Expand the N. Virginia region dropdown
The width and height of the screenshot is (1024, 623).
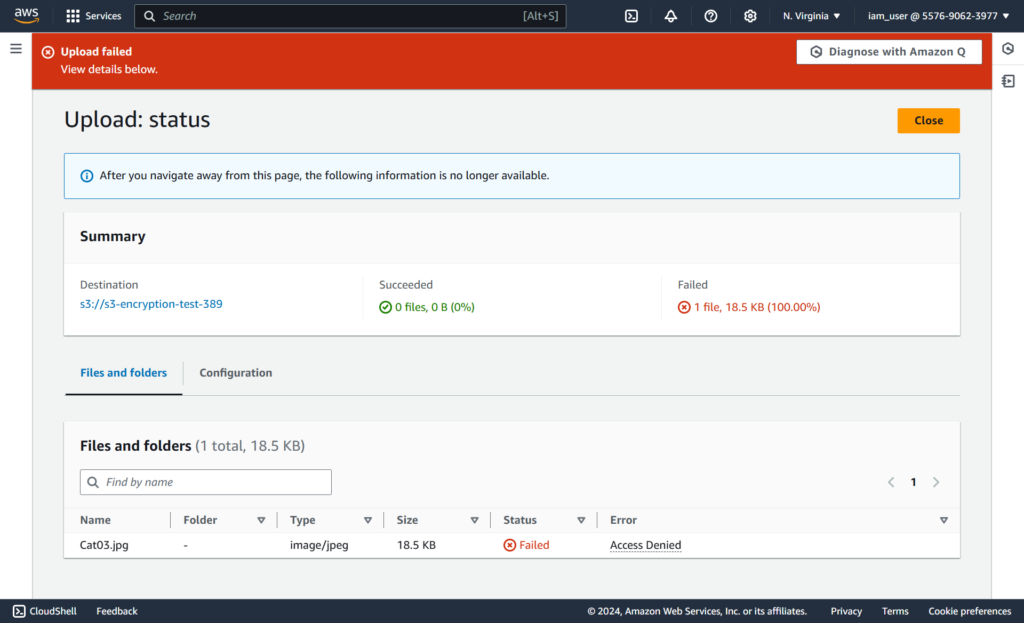[811, 16]
